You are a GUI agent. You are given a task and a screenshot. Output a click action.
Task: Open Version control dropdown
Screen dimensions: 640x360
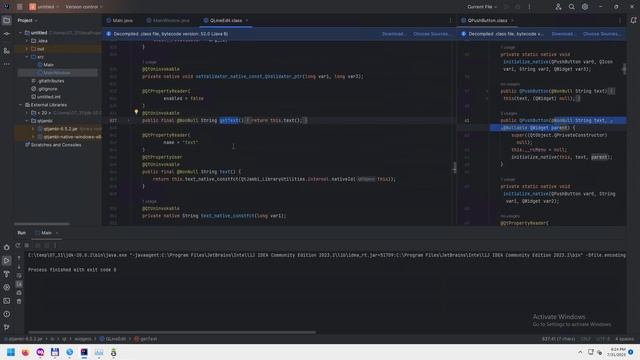click(84, 7)
